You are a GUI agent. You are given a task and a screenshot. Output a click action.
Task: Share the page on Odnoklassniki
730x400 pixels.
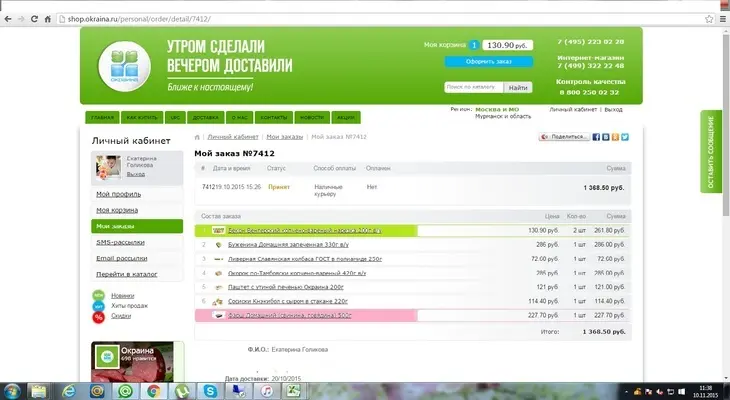[615, 137]
